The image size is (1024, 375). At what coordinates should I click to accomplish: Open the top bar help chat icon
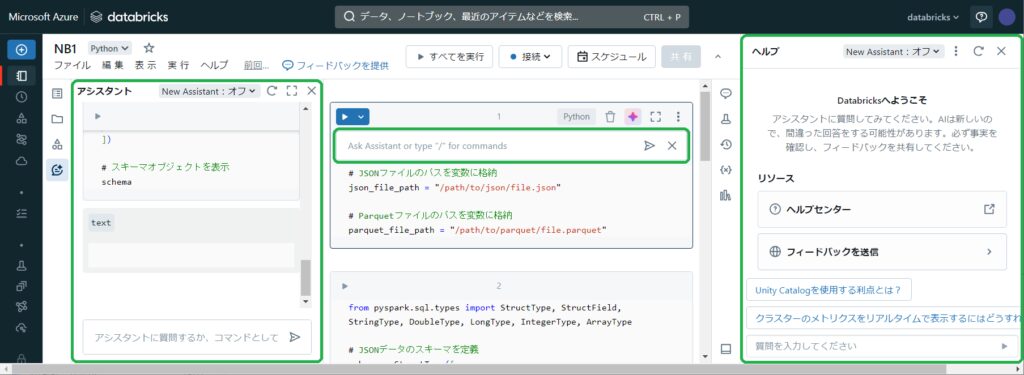(981, 18)
